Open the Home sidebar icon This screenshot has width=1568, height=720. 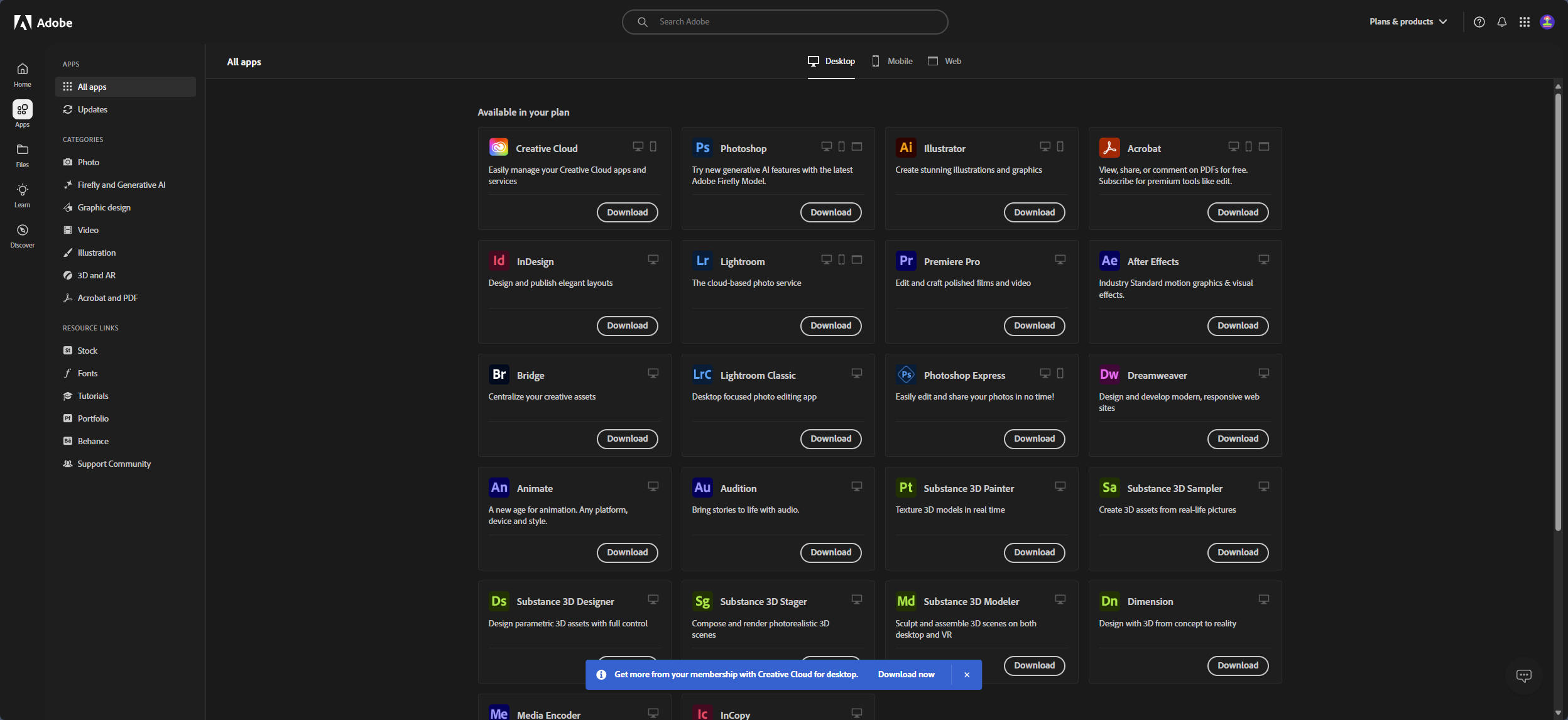click(23, 69)
